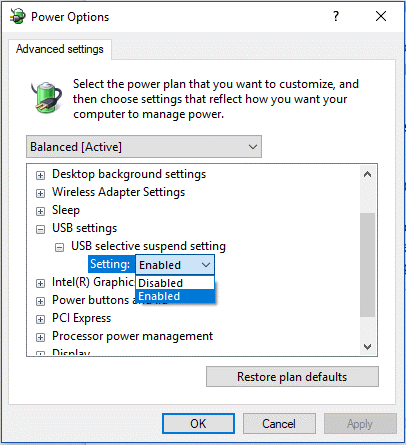This screenshot has width=406, height=445.
Task: Select the Advanced settings tab
Action: tap(60, 49)
